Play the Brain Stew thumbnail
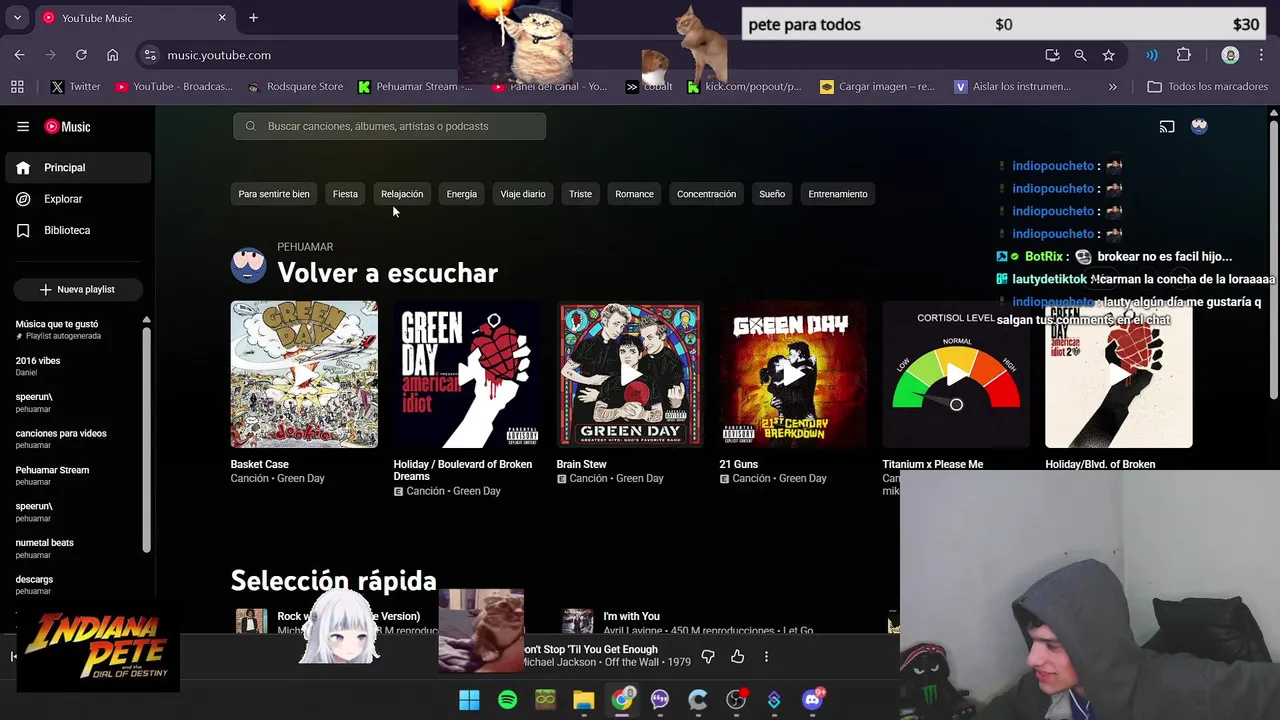This screenshot has width=1280, height=720. pos(630,374)
